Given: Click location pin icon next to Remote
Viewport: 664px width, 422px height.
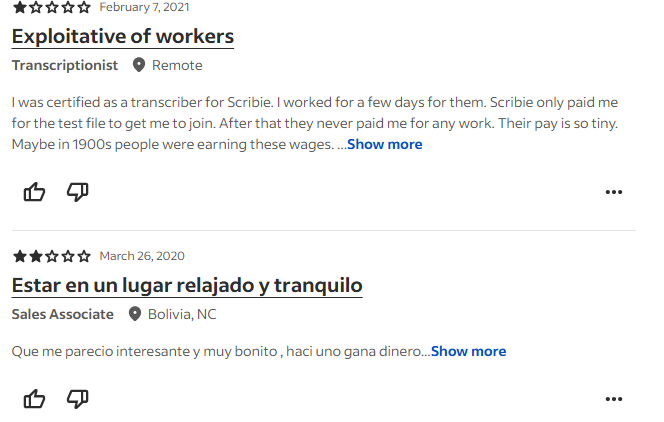Looking at the screenshot, I should [x=138, y=66].
